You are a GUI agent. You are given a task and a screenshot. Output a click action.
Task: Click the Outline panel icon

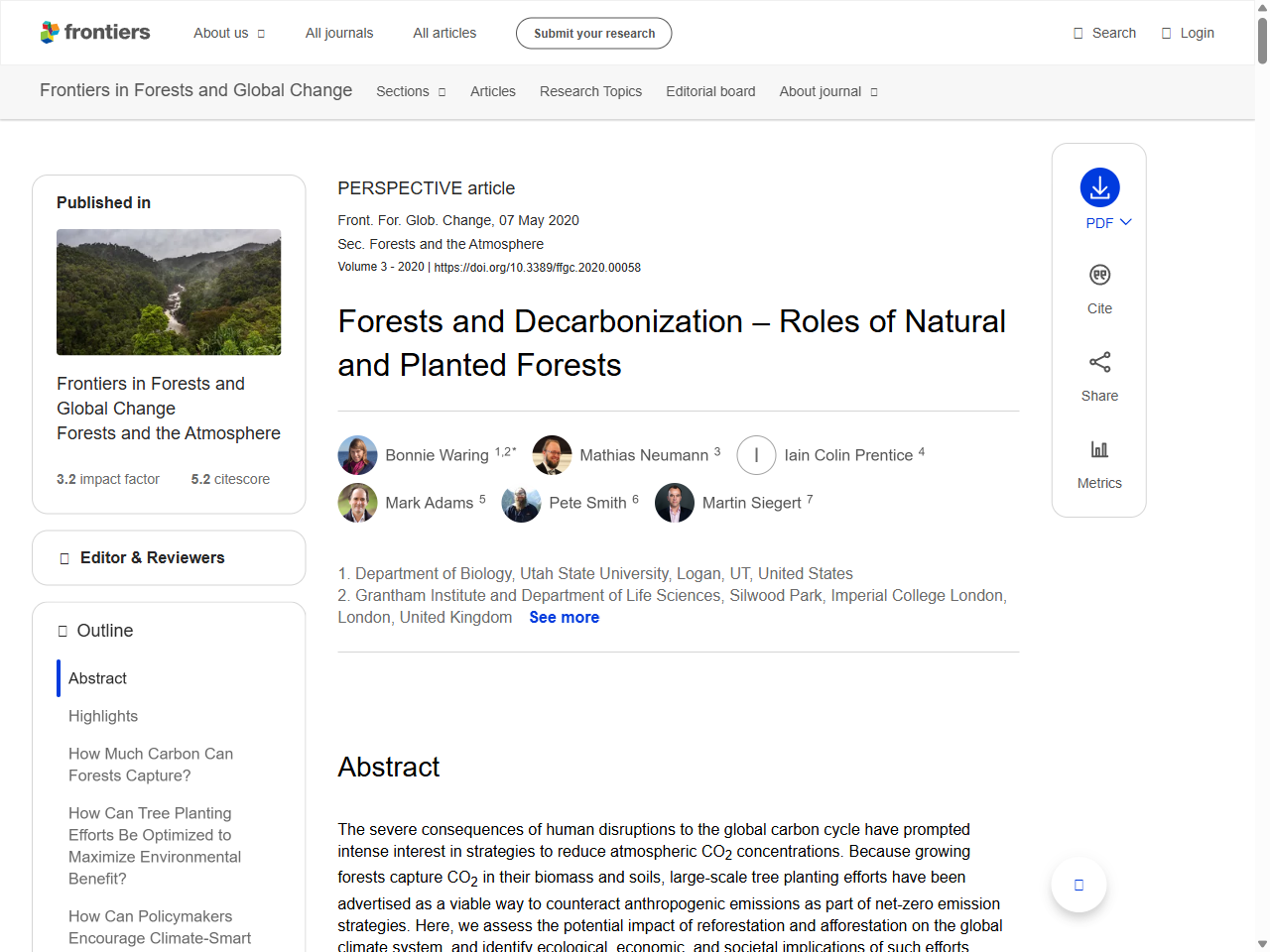click(x=63, y=630)
